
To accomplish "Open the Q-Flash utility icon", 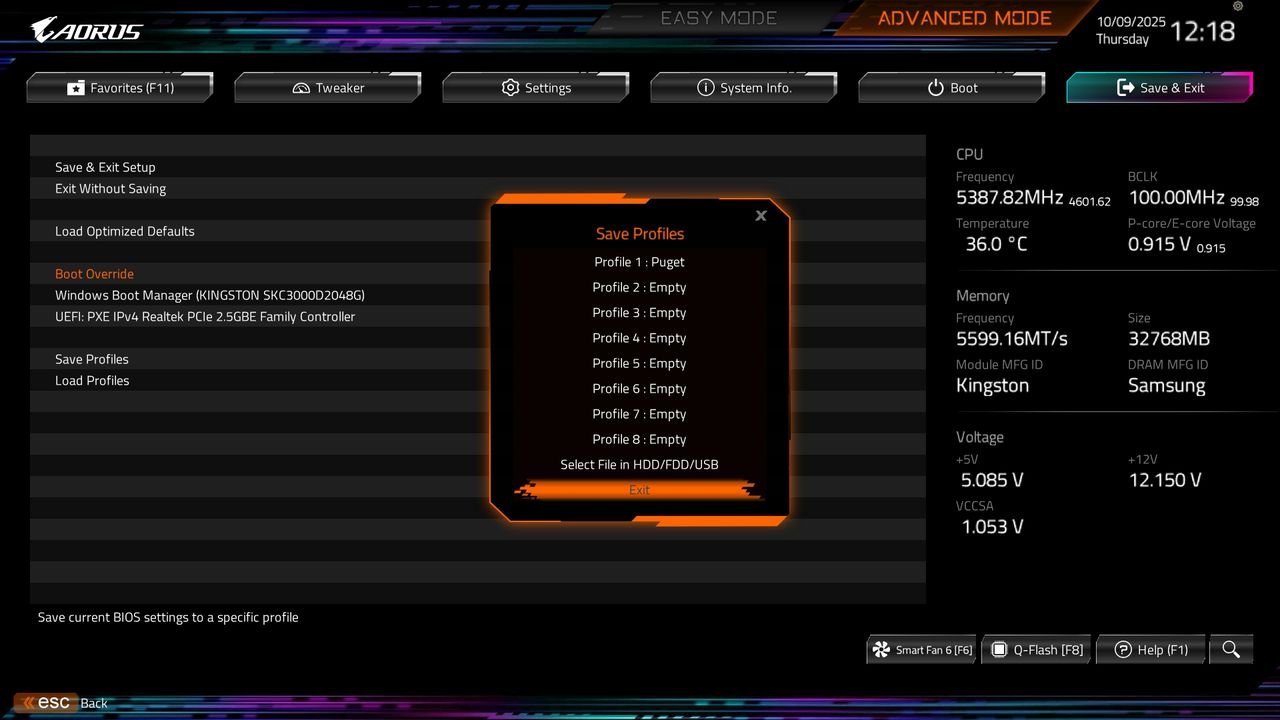I will coord(999,649).
